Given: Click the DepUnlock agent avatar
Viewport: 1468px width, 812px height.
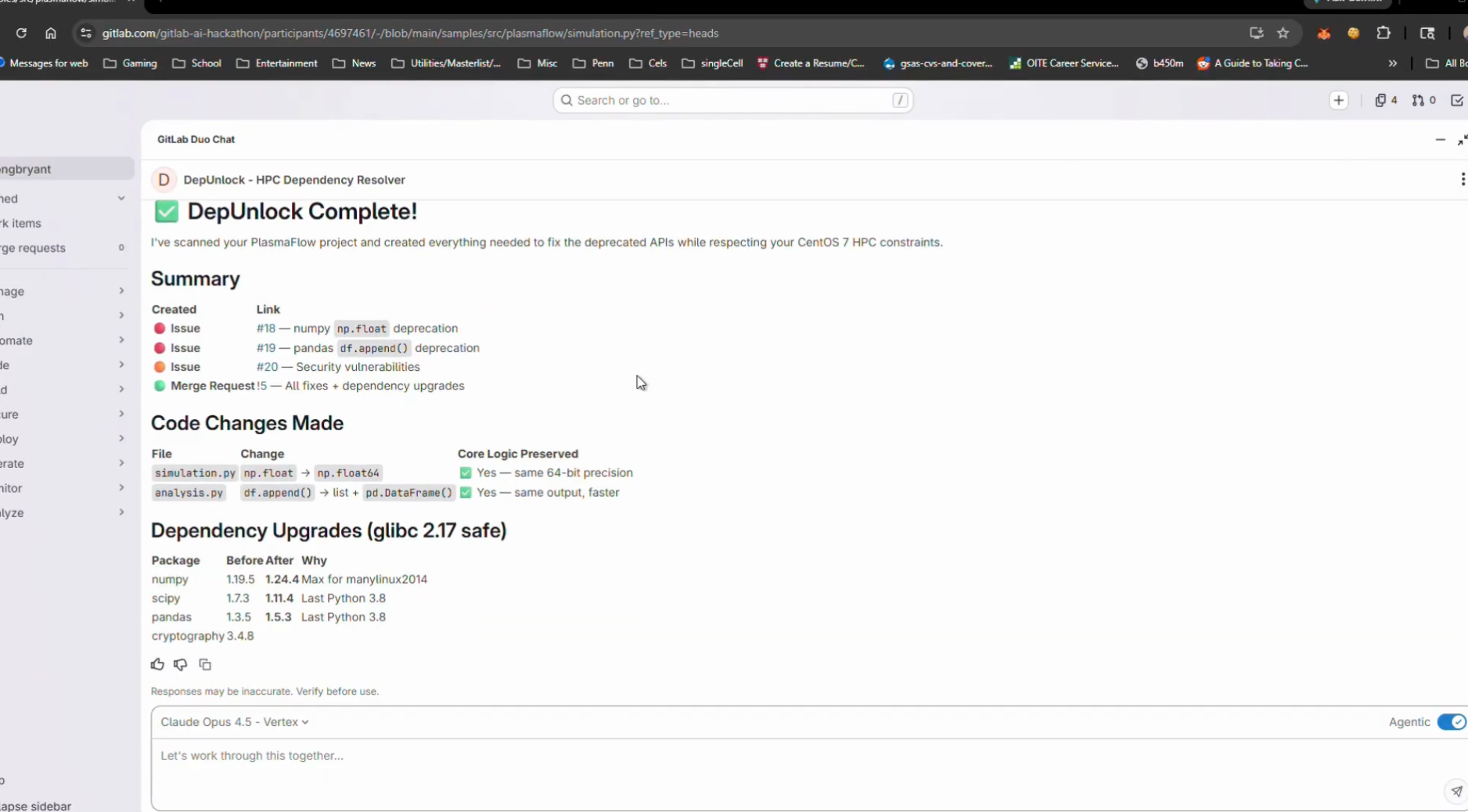Looking at the screenshot, I should click(164, 179).
